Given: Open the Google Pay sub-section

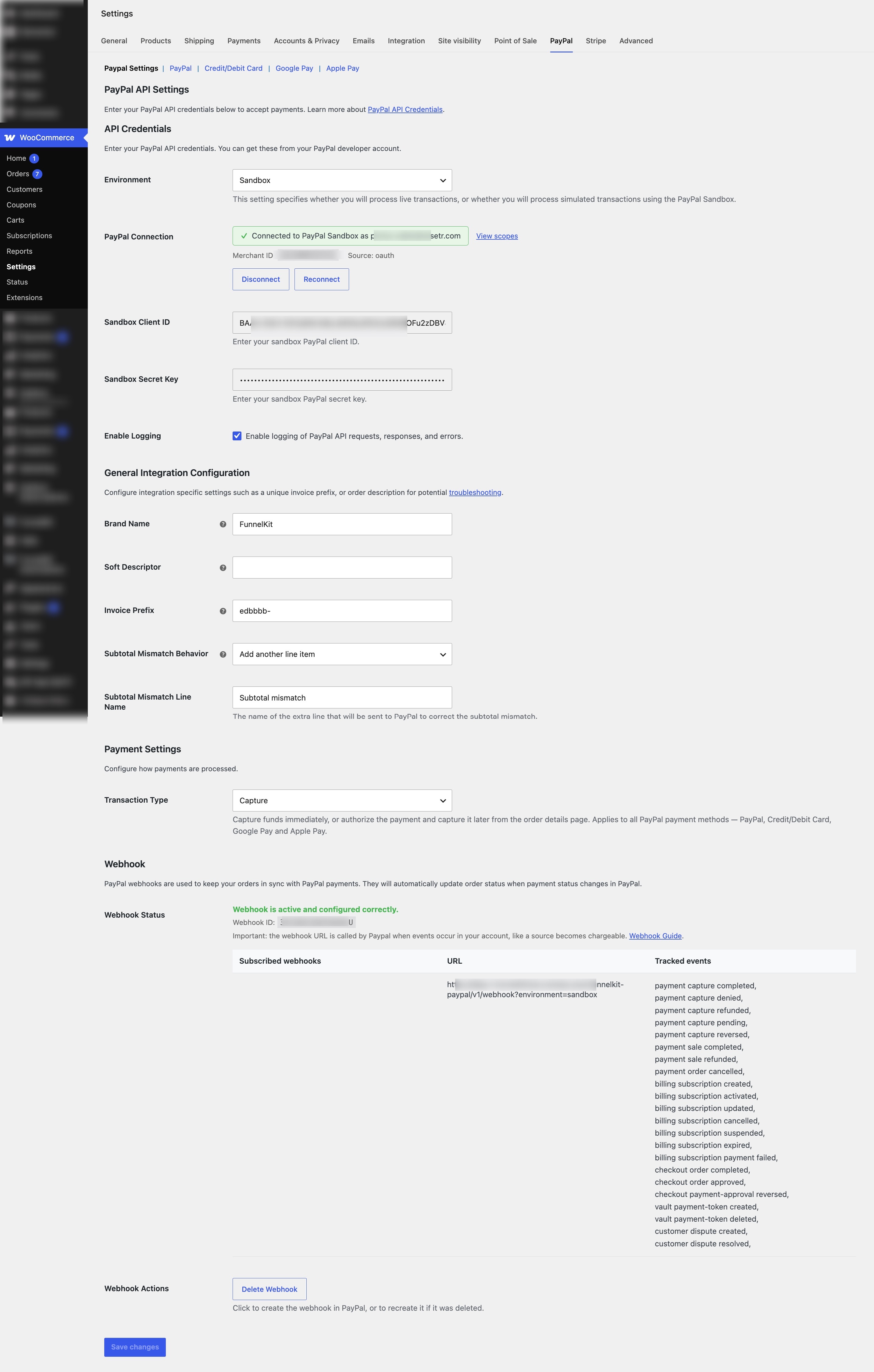Looking at the screenshot, I should point(294,68).
